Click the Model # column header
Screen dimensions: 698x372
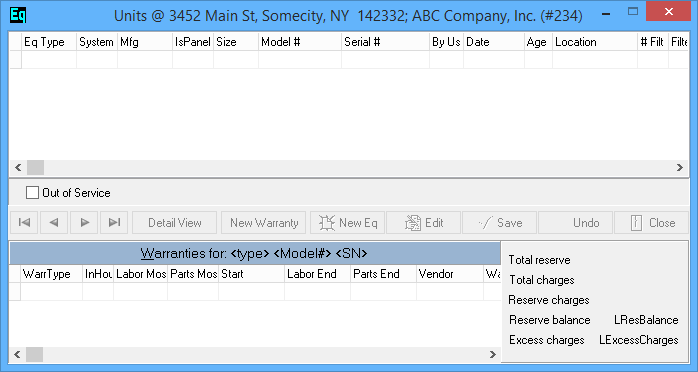[x=300, y=42]
